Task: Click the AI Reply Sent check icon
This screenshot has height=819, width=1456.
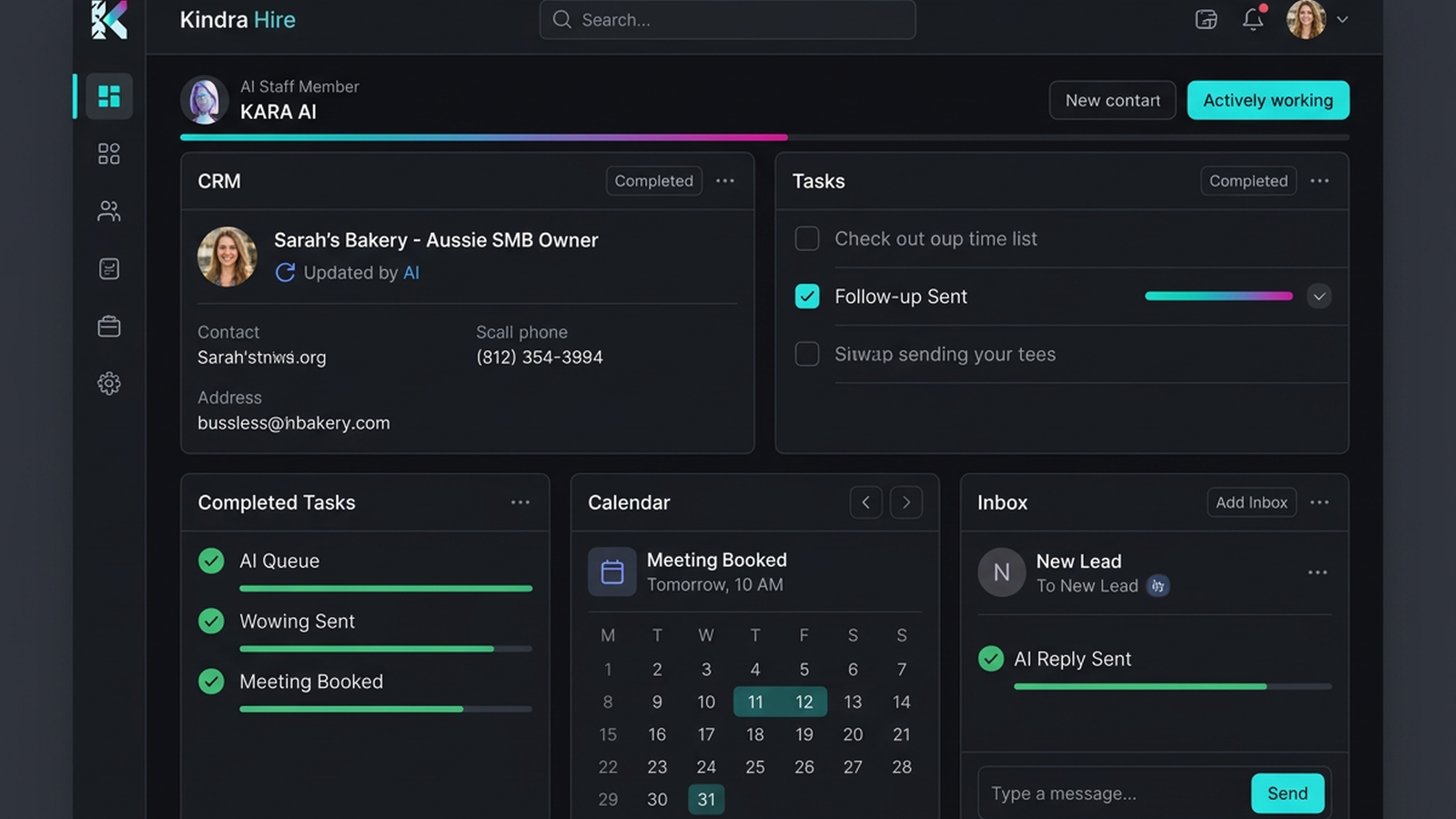Action: (991, 658)
